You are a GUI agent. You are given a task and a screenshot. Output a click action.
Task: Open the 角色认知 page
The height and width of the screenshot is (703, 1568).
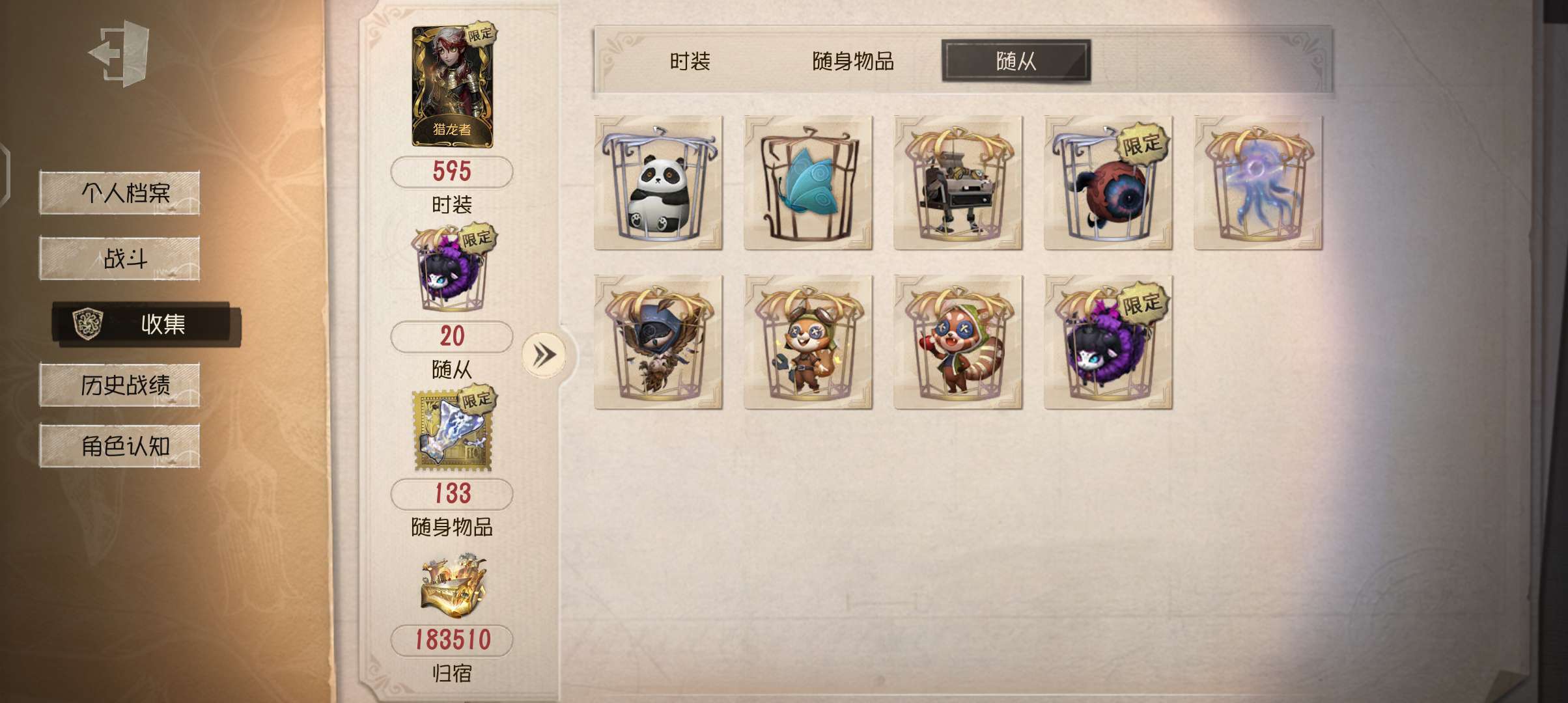click(x=120, y=446)
